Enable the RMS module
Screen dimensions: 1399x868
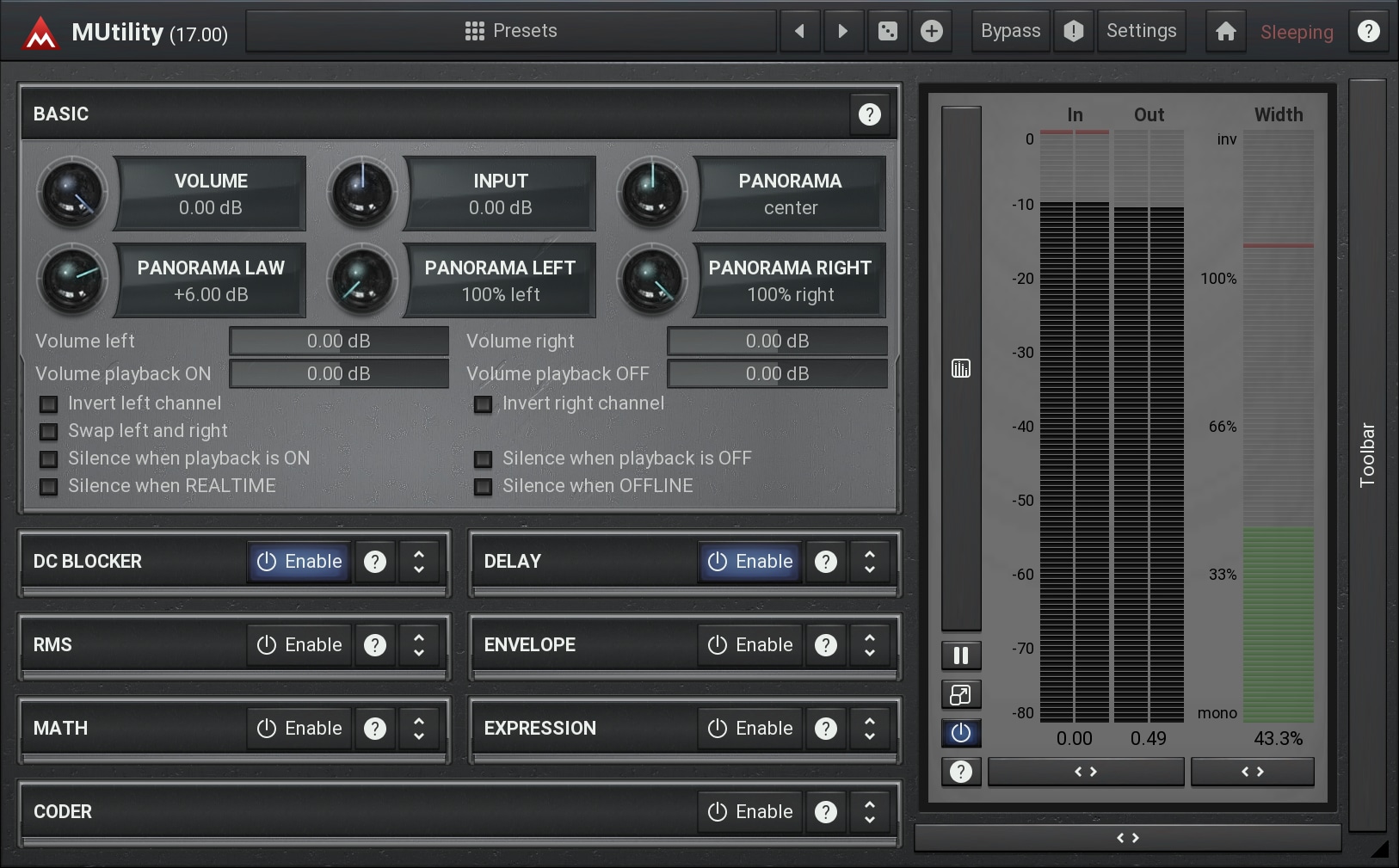[299, 645]
